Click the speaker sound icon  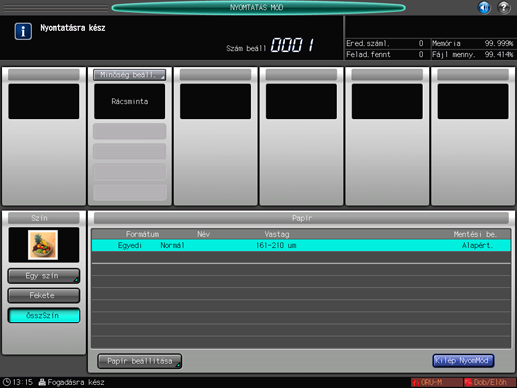[x=484, y=7]
